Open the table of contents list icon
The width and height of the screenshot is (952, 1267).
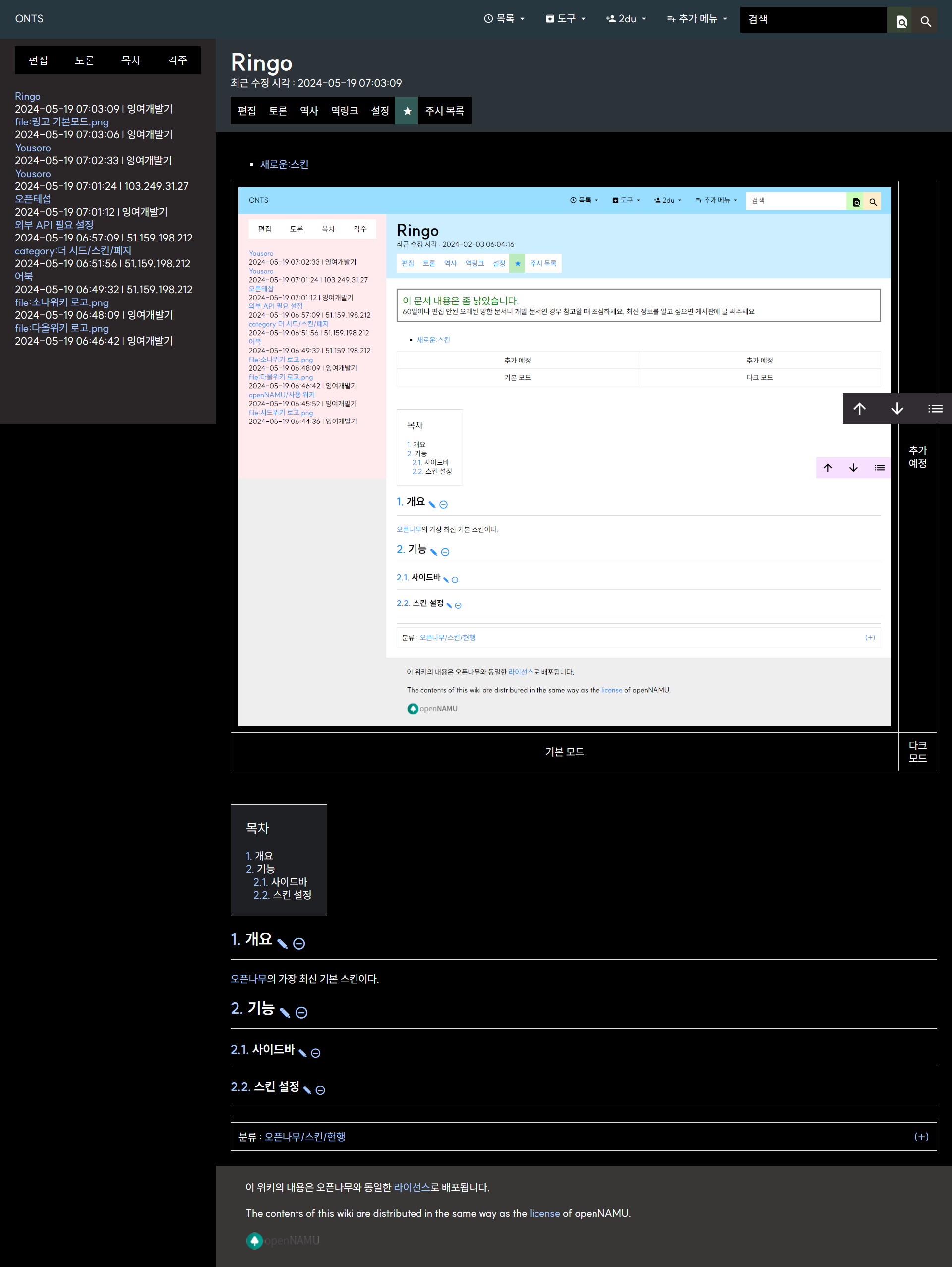pos(935,409)
